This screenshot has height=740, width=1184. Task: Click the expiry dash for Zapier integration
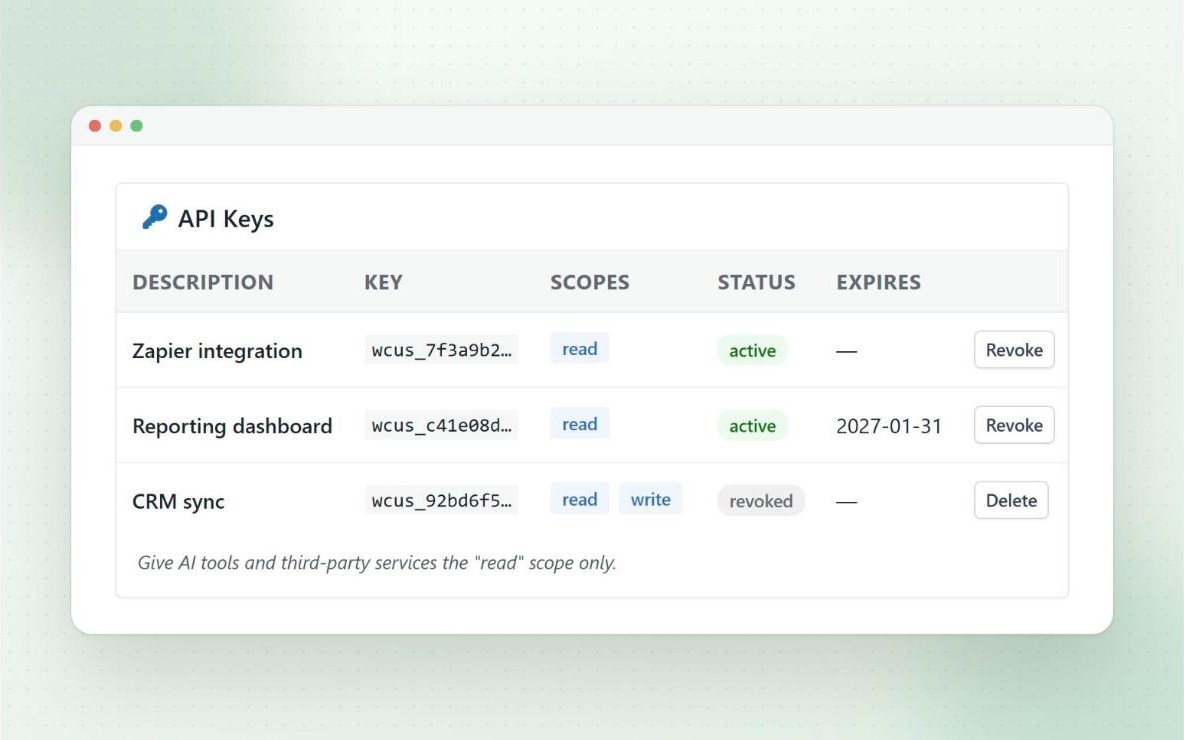click(x=846, y=351)
